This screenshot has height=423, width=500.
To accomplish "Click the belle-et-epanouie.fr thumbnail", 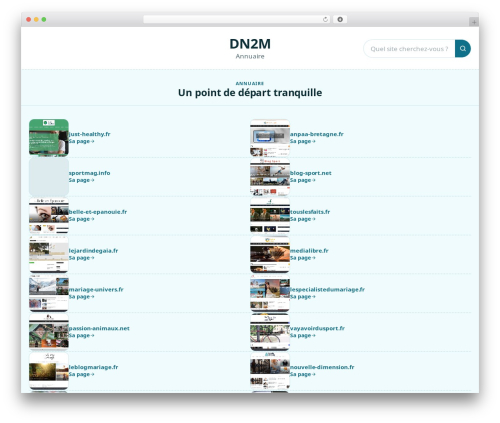I will [x=49, y=216].
